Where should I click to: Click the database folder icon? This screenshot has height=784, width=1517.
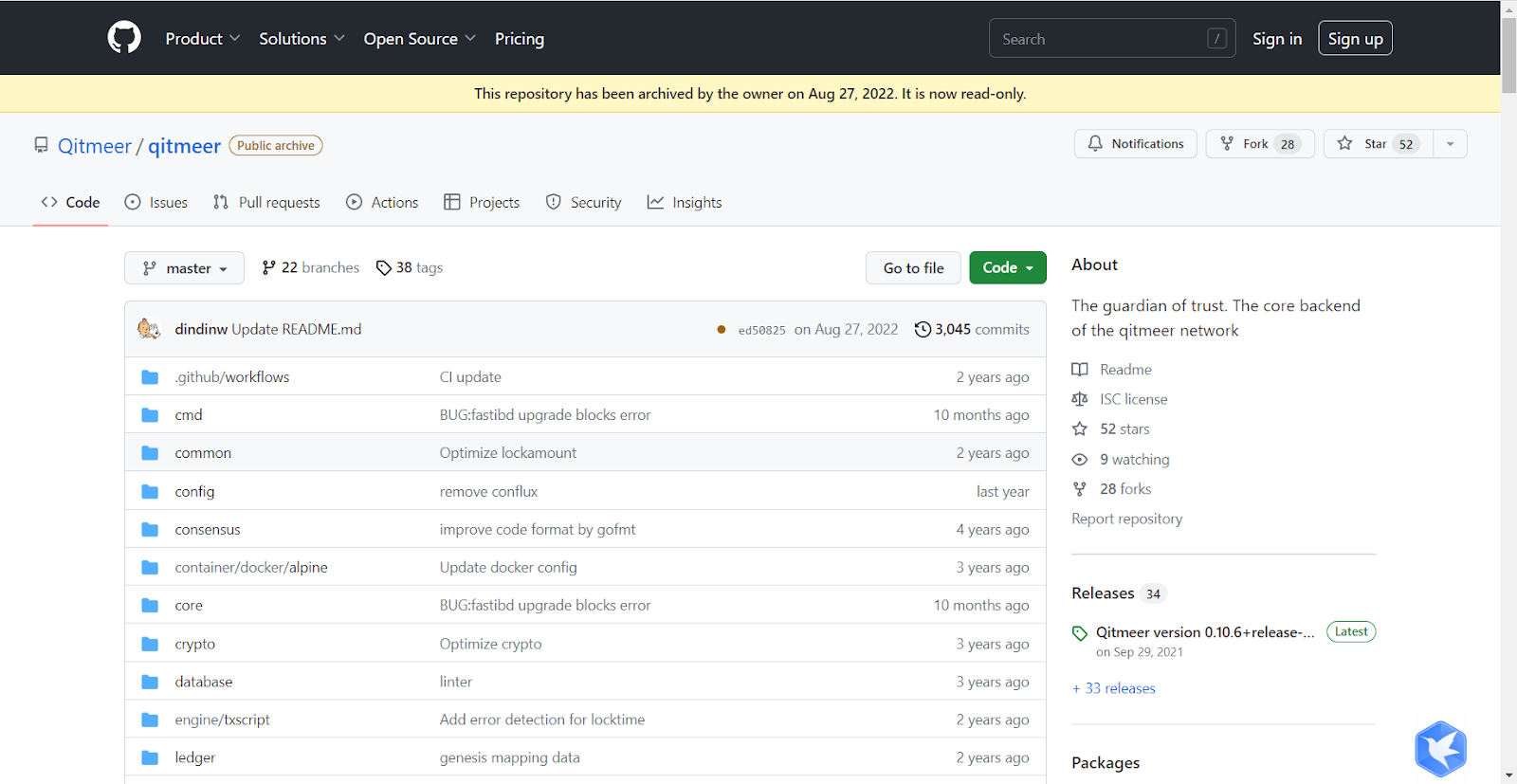(150, 682)
